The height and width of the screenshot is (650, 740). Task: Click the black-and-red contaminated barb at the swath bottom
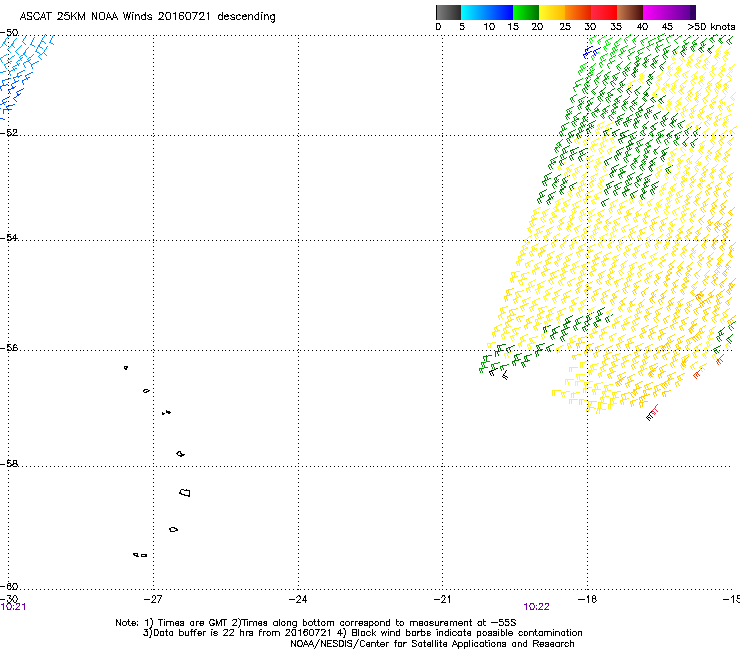coord(652,413)
